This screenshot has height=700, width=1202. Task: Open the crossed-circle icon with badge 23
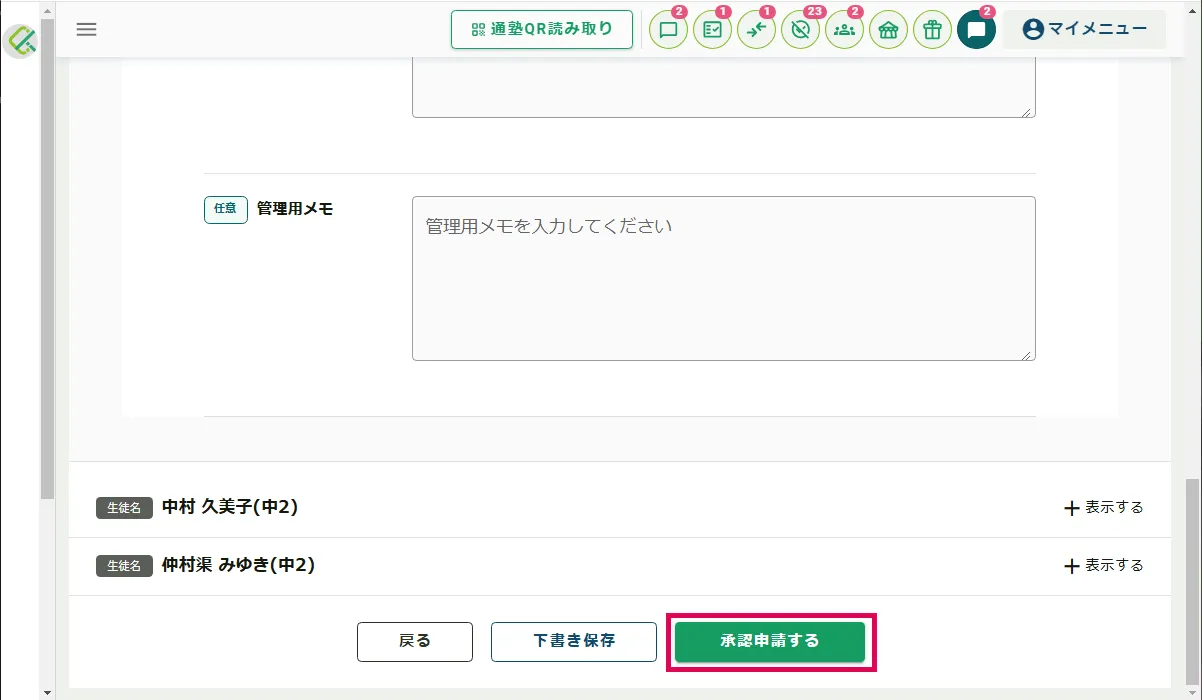pos(800,30)
